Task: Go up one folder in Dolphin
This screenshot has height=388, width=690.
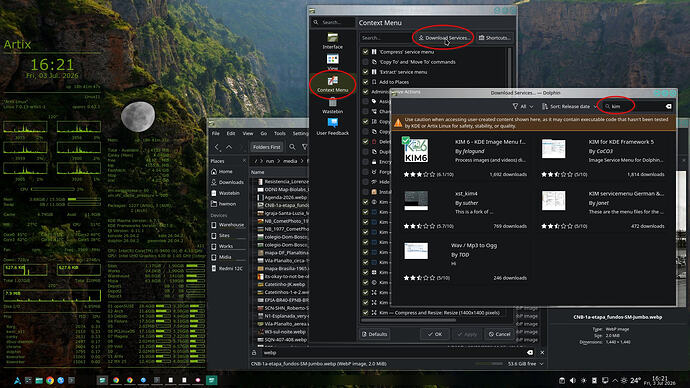Action: point(229,147)
